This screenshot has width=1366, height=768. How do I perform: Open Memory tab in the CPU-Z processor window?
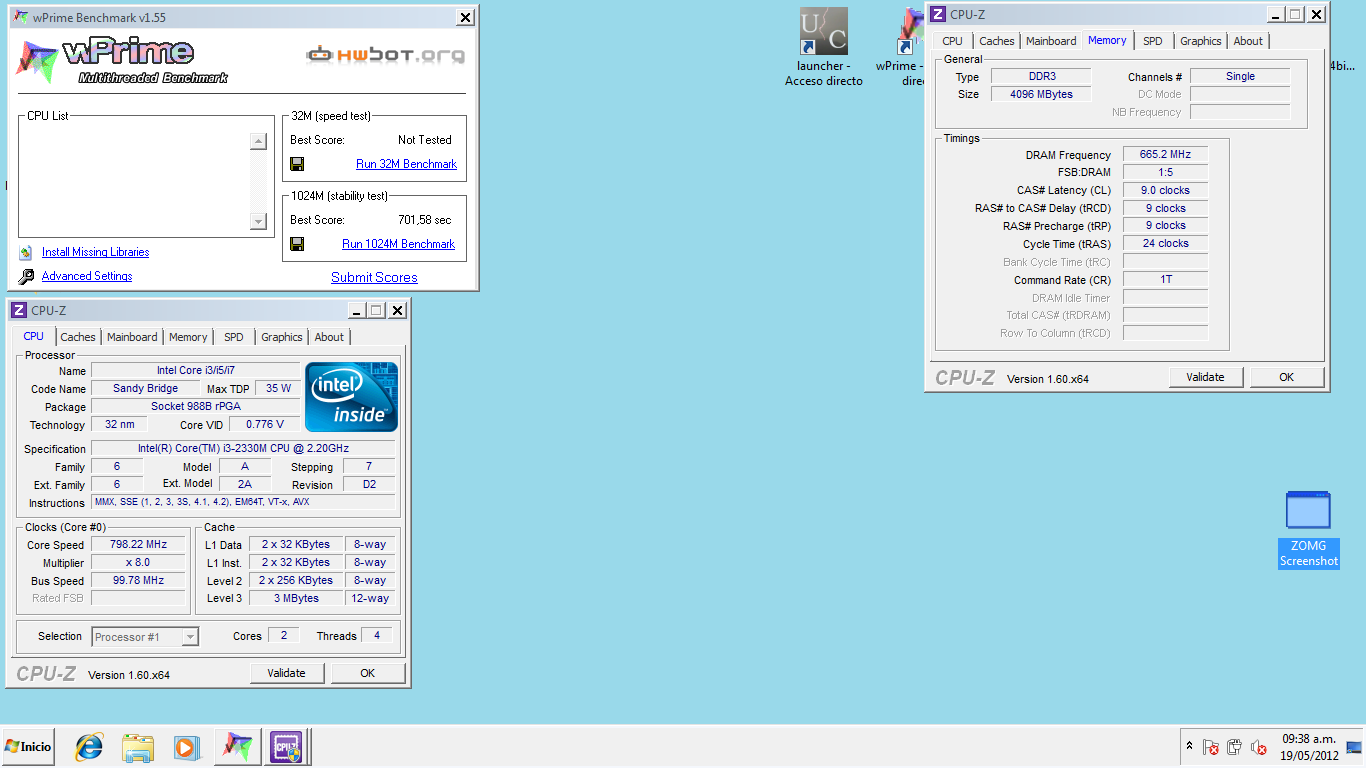188,337
